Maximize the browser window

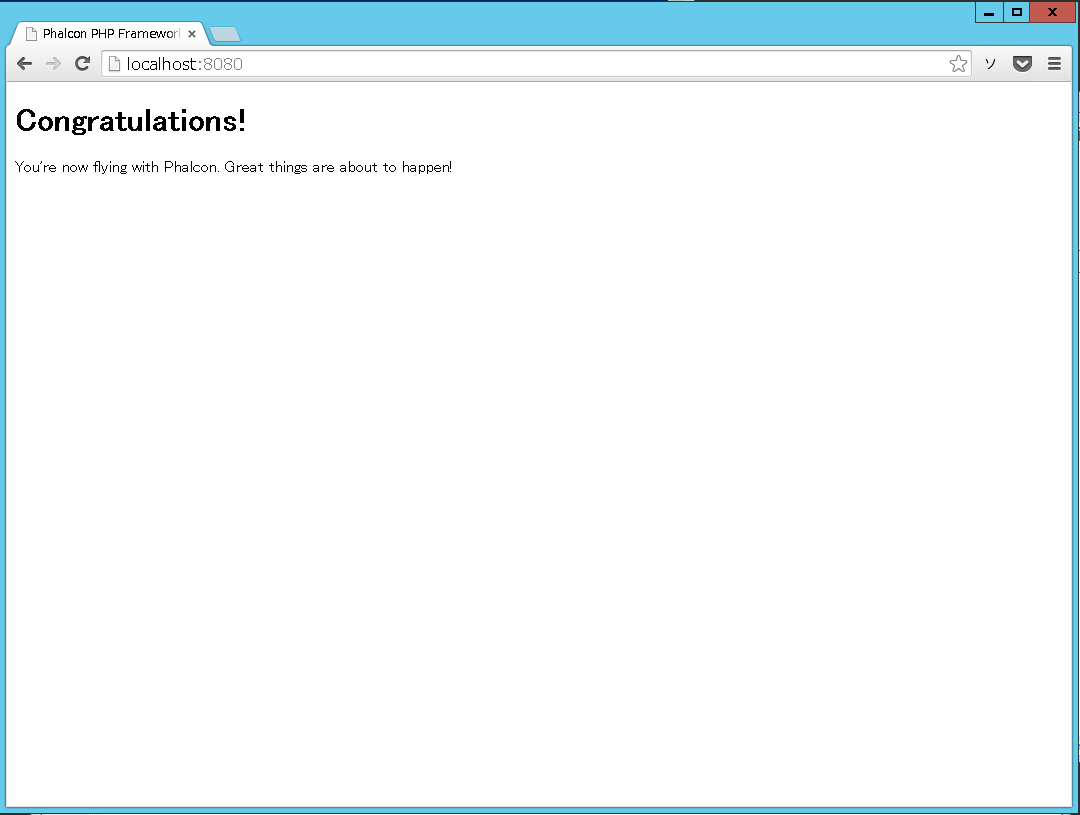click(1017, 12)
